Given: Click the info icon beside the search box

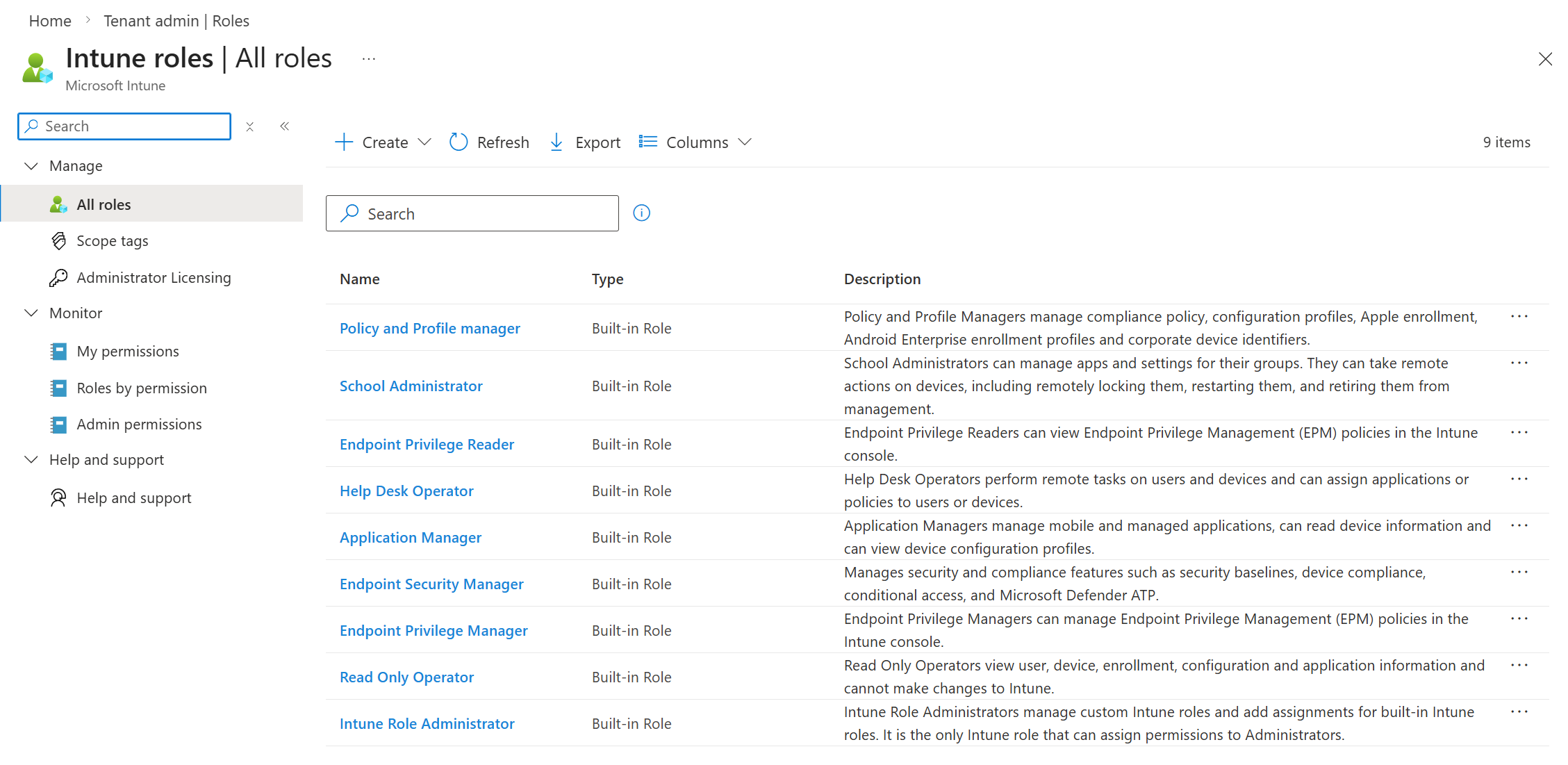Looking at the screenshot, I should pos(641,213).
